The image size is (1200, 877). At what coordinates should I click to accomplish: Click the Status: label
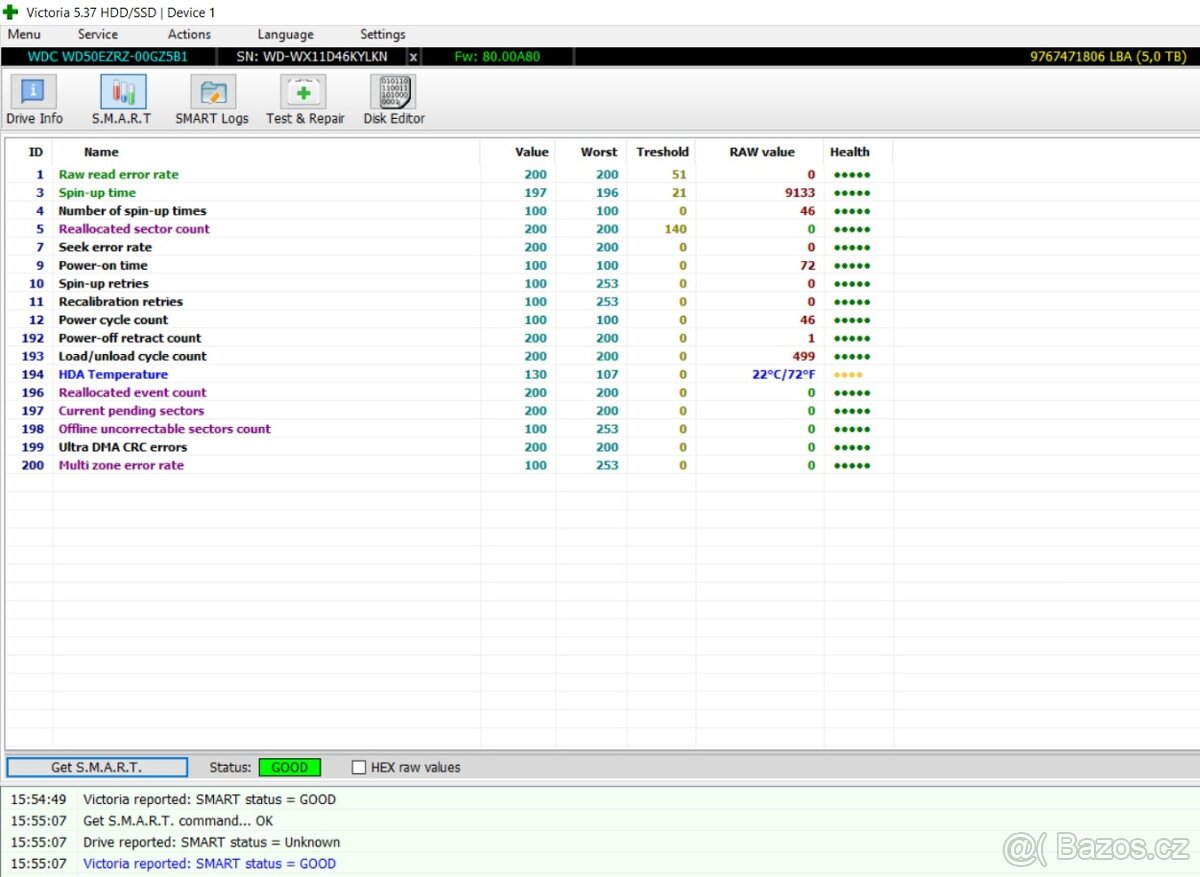click(x=230, y=767)
